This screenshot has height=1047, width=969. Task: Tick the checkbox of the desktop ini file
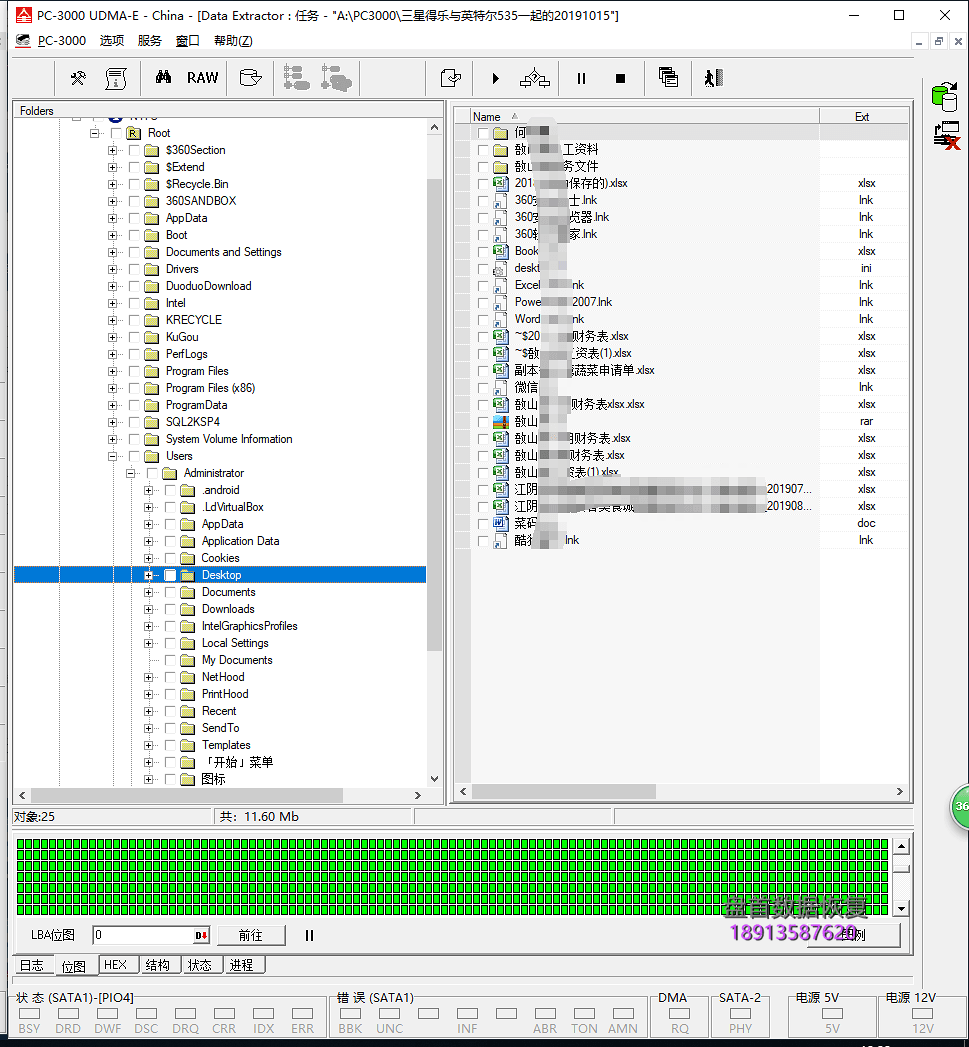483,269
